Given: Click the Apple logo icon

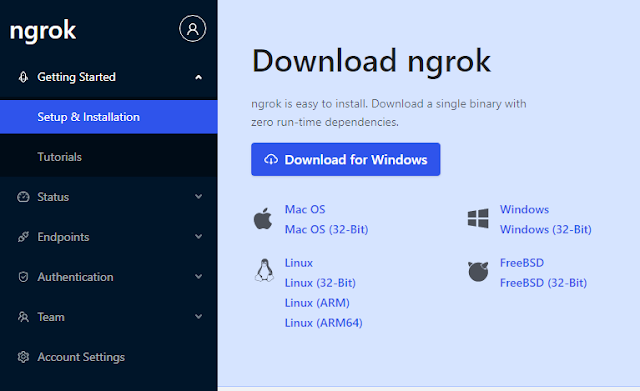Looking at the screenshot, I should 263,219.
